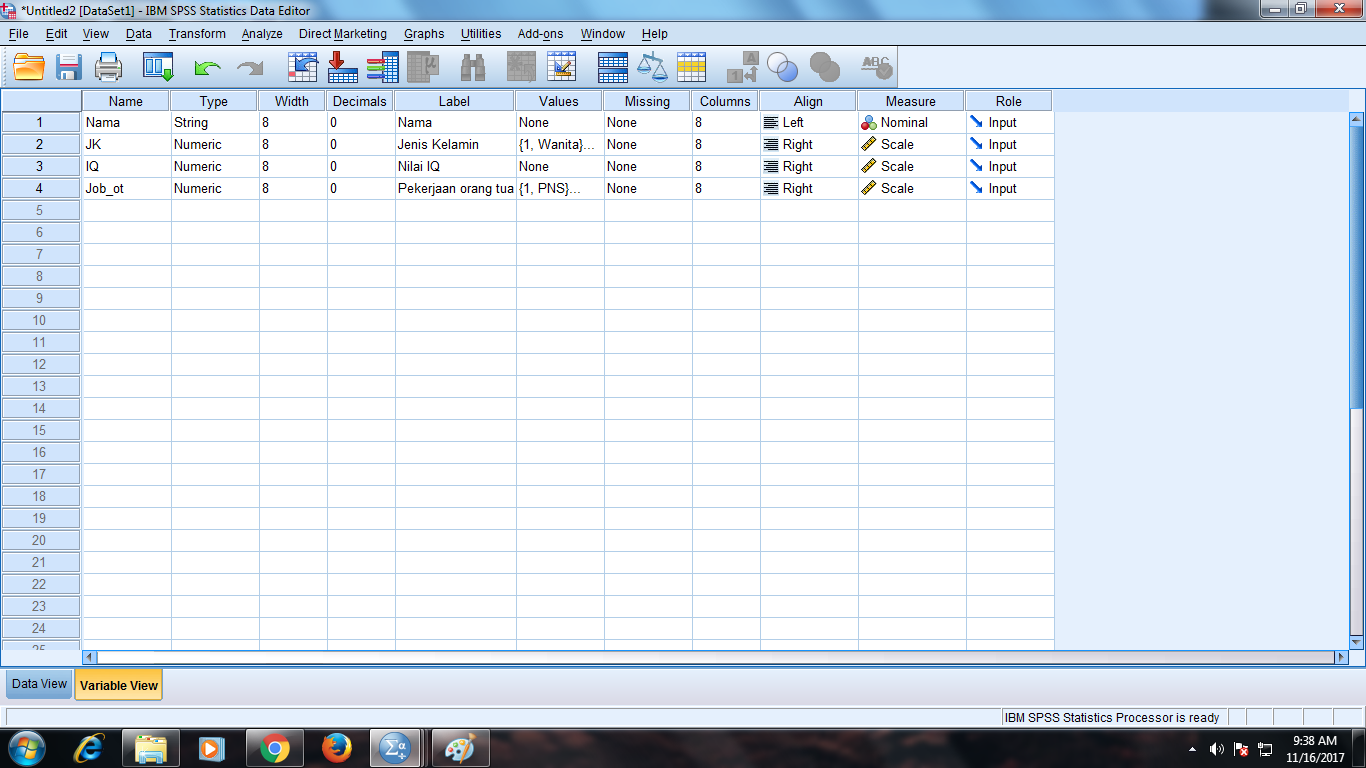Click the Role column header
The image size is (1366, 768).
click(1009, 101)
